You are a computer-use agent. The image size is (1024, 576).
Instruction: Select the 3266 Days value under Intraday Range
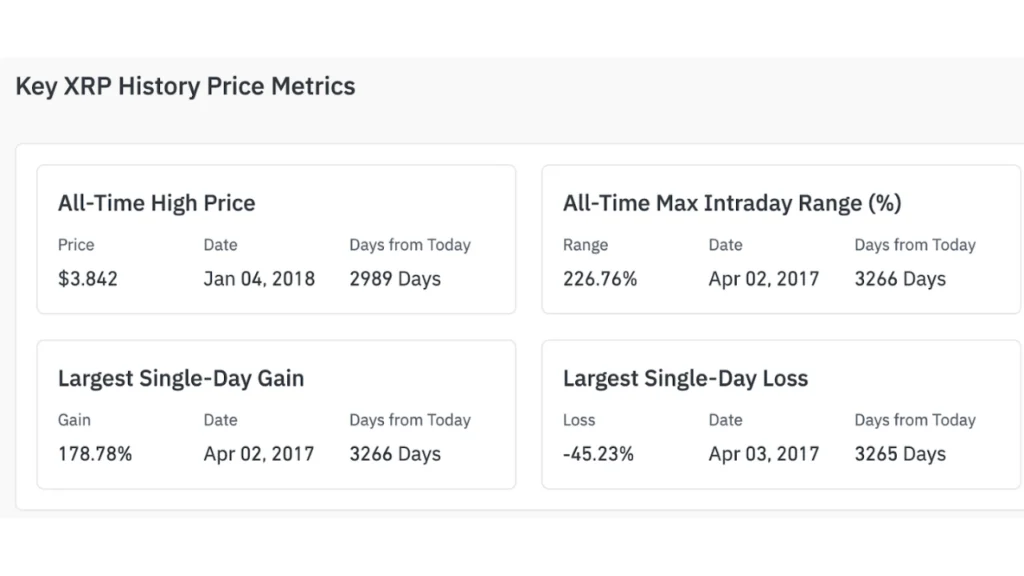click(899, 279)
